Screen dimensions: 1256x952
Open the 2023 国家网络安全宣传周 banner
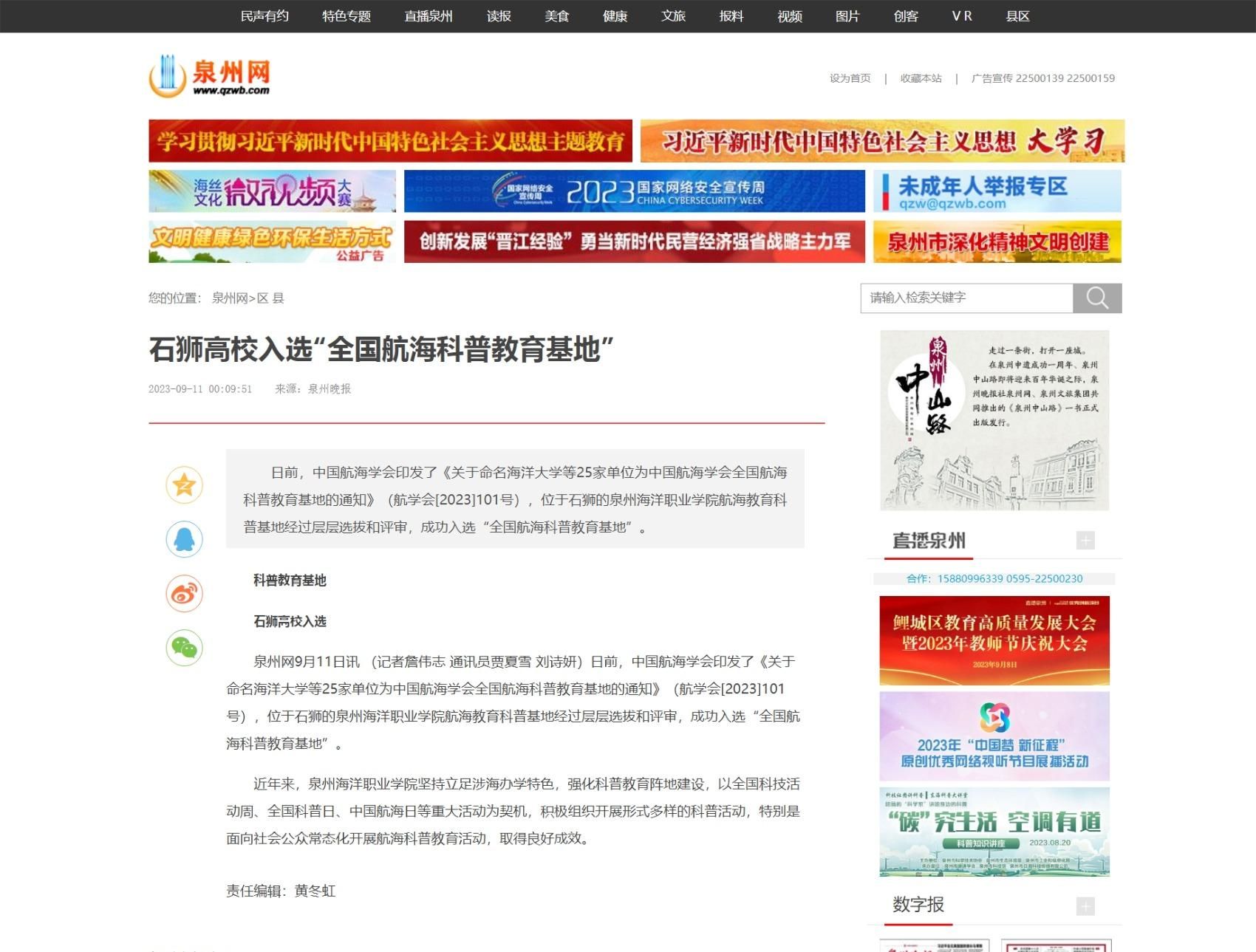(634, 191)
